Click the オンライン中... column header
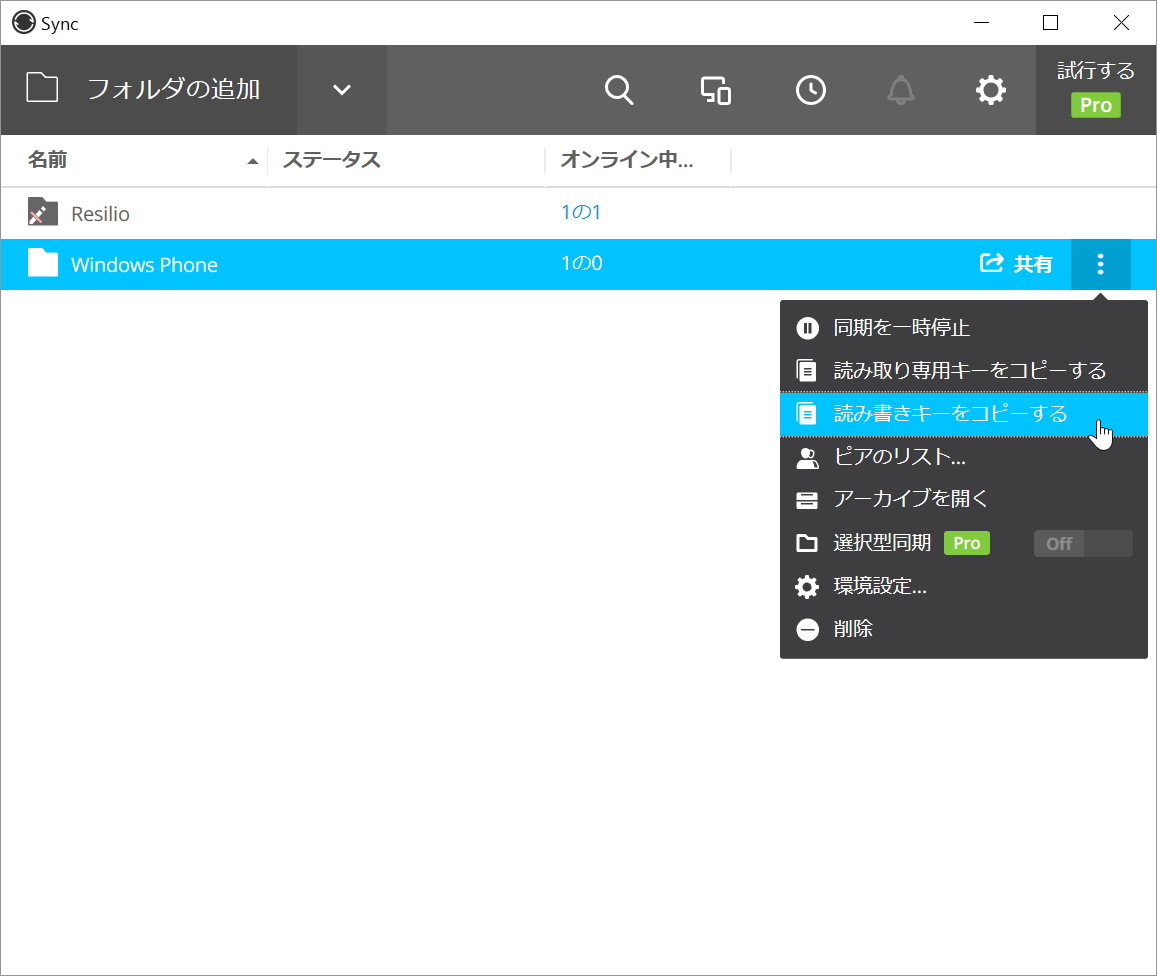The image size is (1157, 976). click(626, 160)
